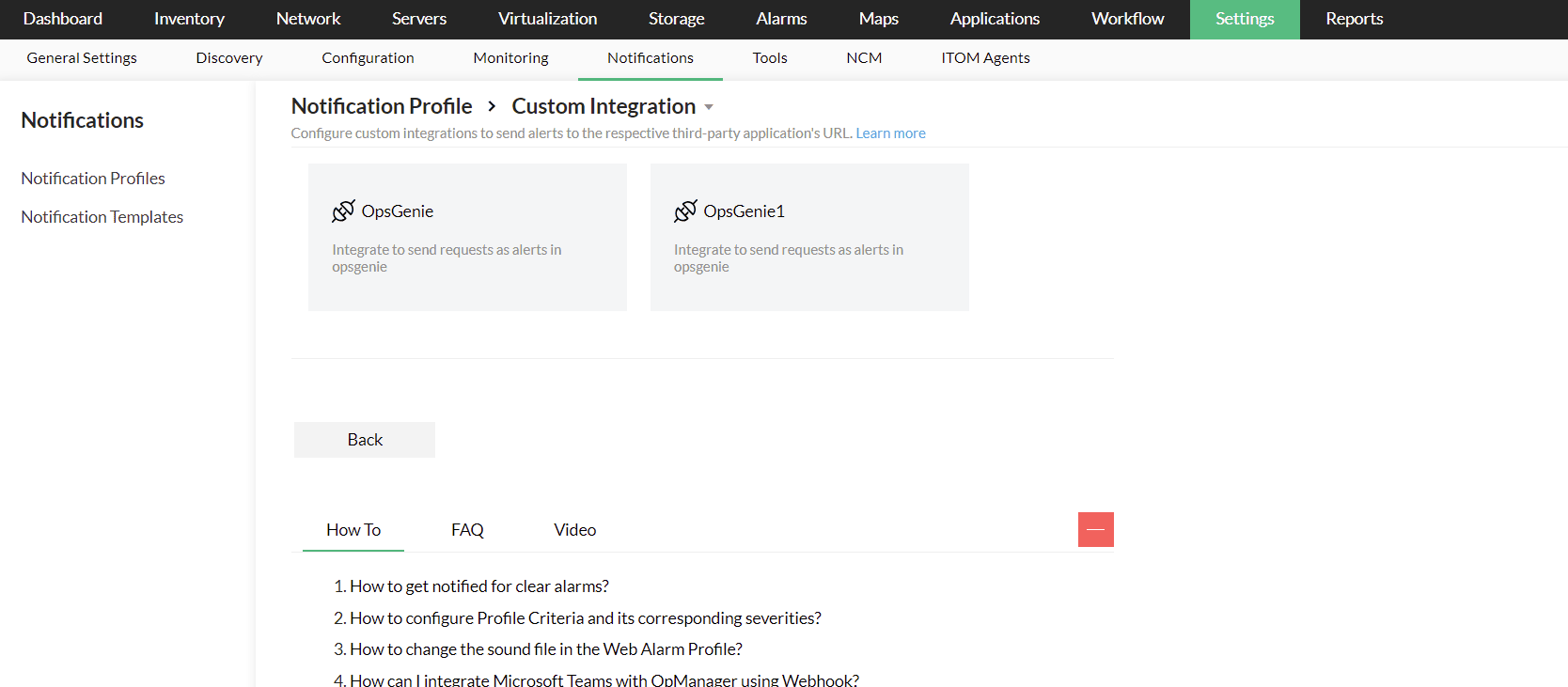Open the OpsGenie1 integration card
The height and width of the screenshot is (687, 1568).
[x=808, y=237]
